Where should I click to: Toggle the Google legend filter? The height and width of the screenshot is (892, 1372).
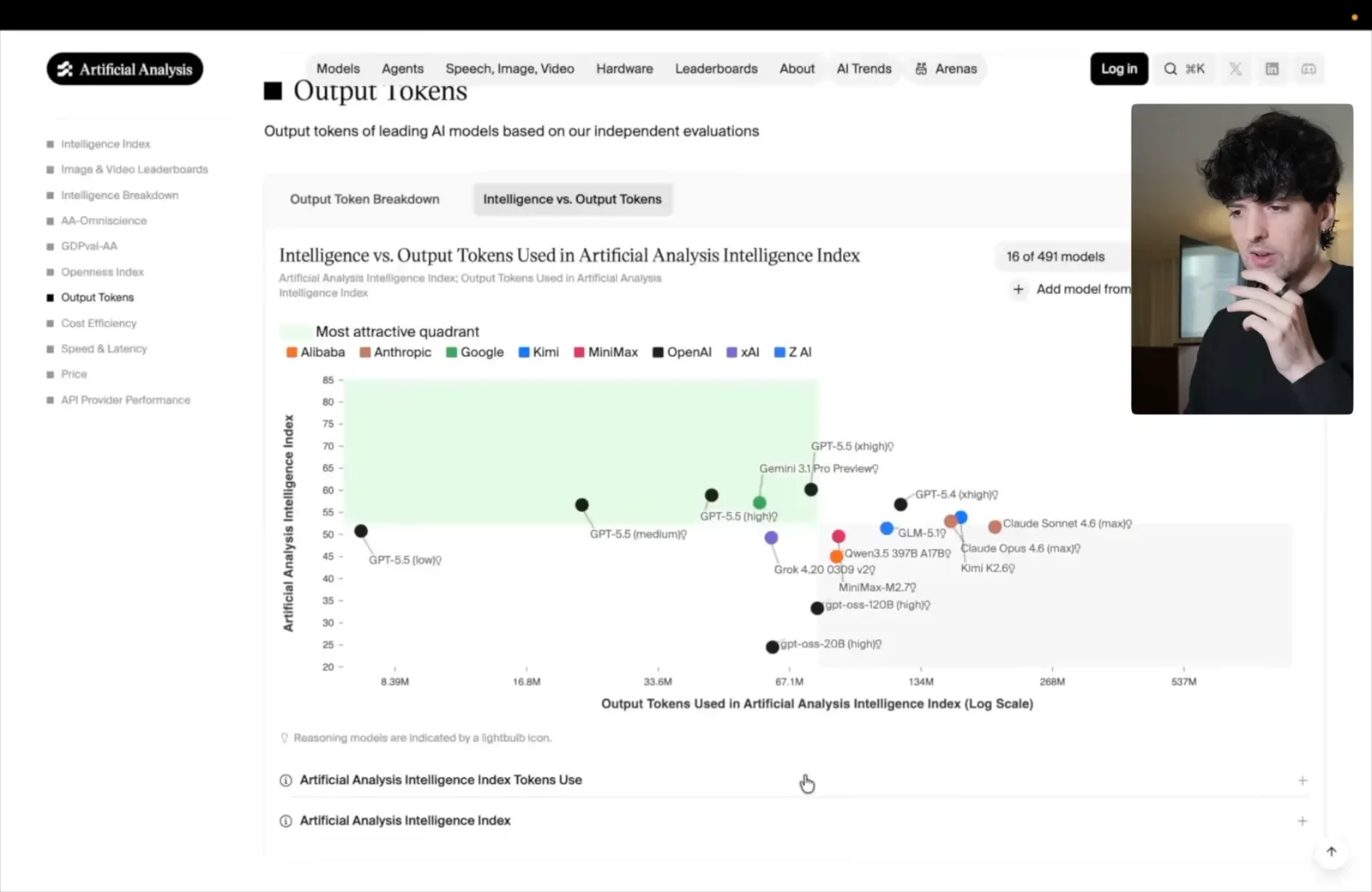[475, 353]
